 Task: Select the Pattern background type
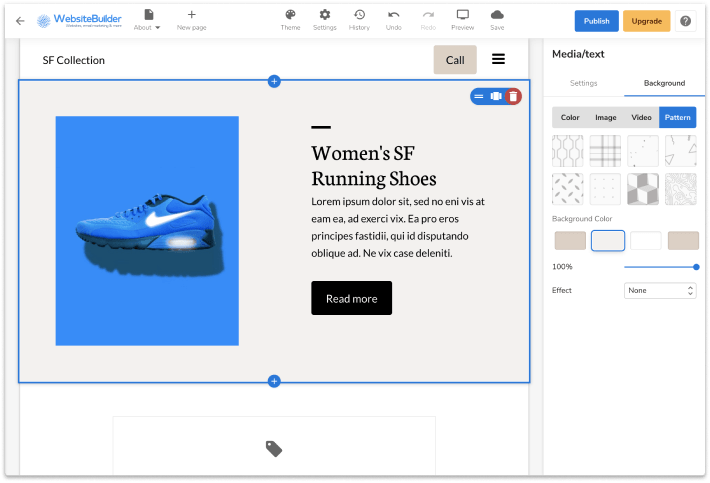677,118
